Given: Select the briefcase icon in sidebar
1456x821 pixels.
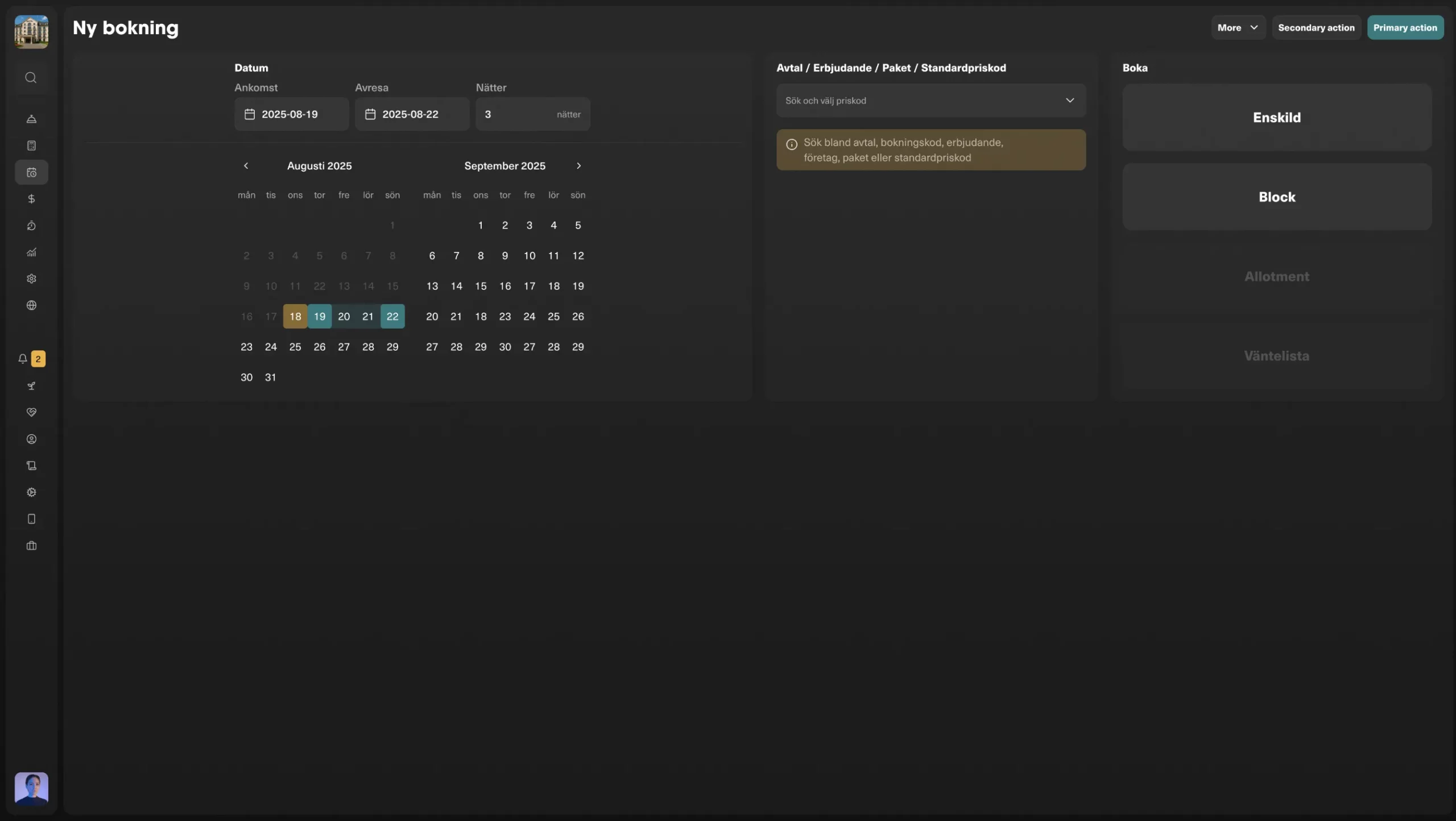Looking at the screenshot, I should [x=31, y=546].
